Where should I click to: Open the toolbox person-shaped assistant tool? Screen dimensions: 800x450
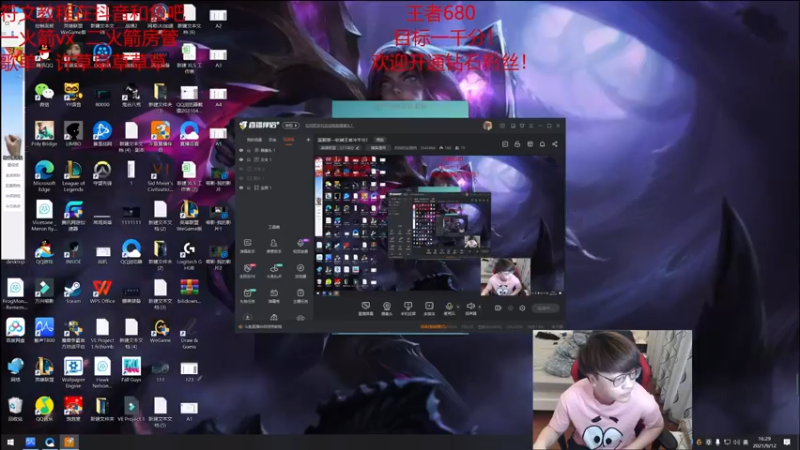(273, 245)
